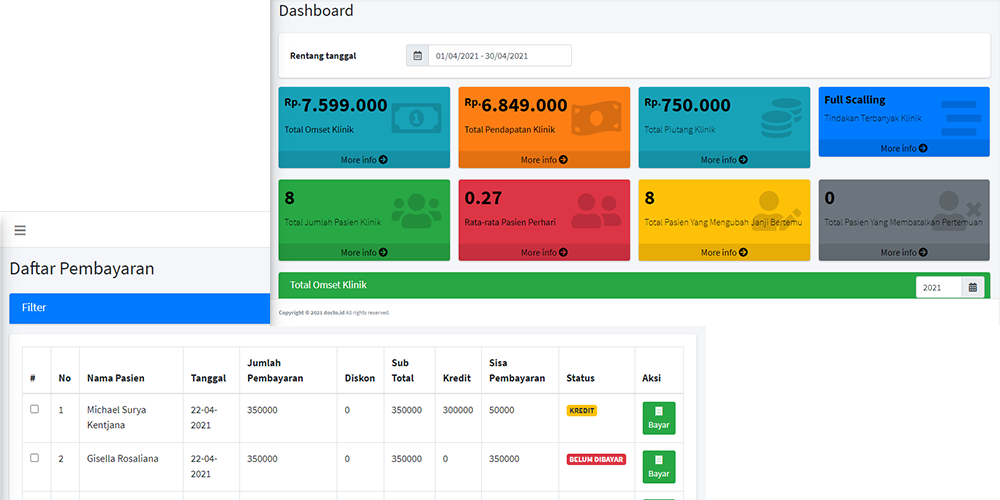Sort table by Nama Pasien column header
1000x500 pixels.
tap(115, 378)
